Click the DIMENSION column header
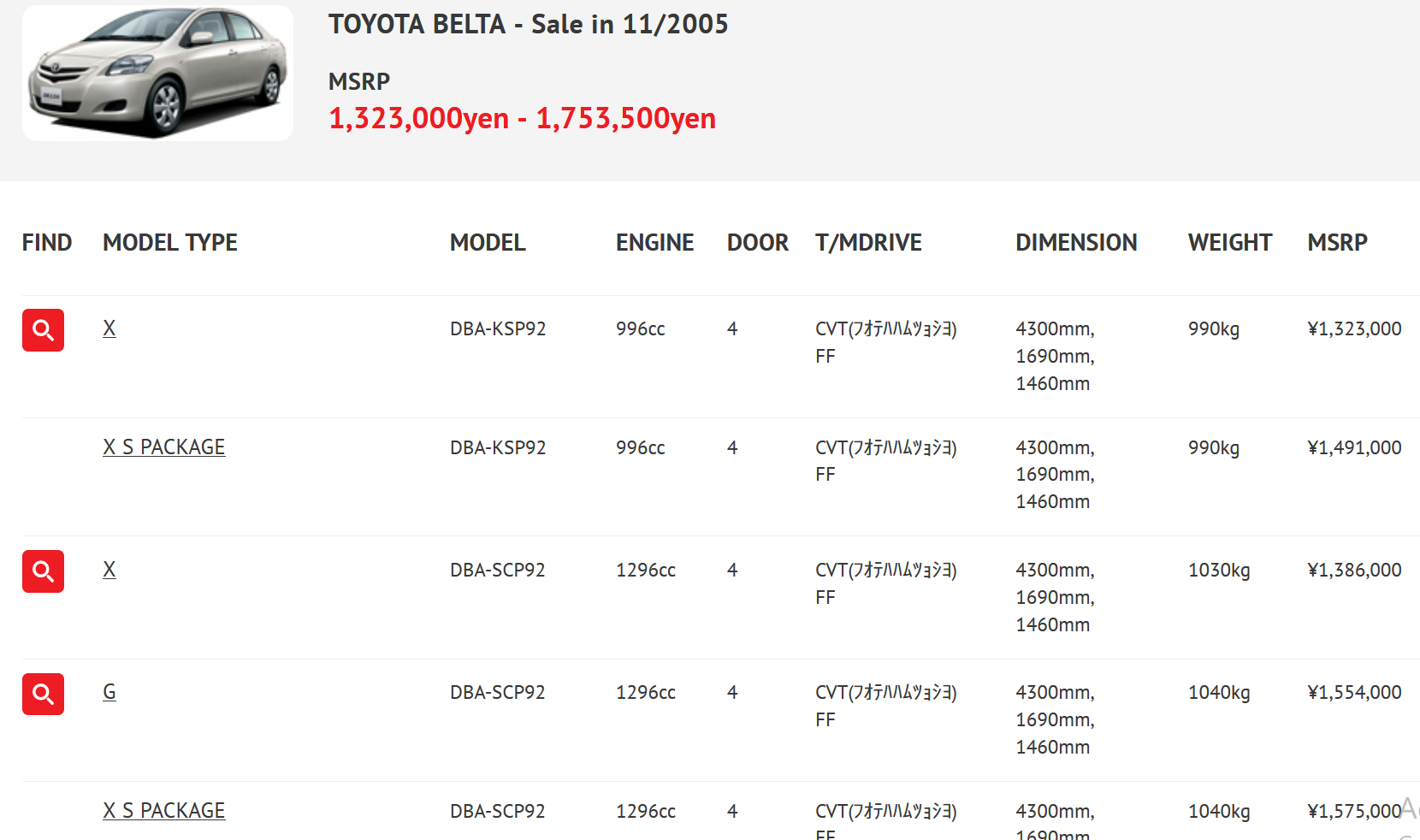This screenshot has width=1420, height=840. coord(1076,243)
